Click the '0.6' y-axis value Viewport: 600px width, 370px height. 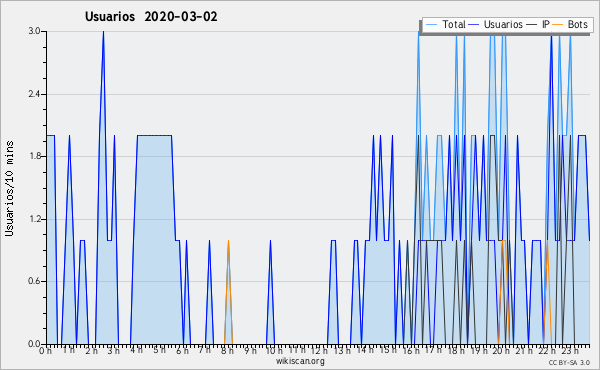pos(34,282)
